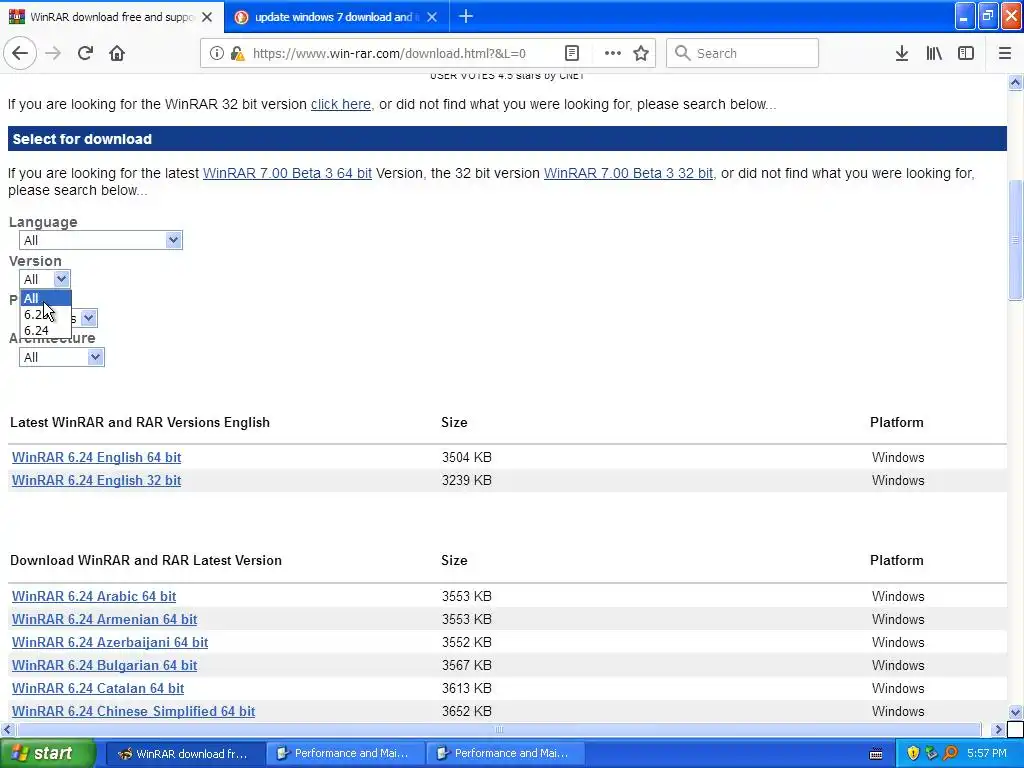Click Safely Remove Hardware tray icon
Image resolution: width=1024 pixels, height=768 pixels.
click(x=931, y=753)
